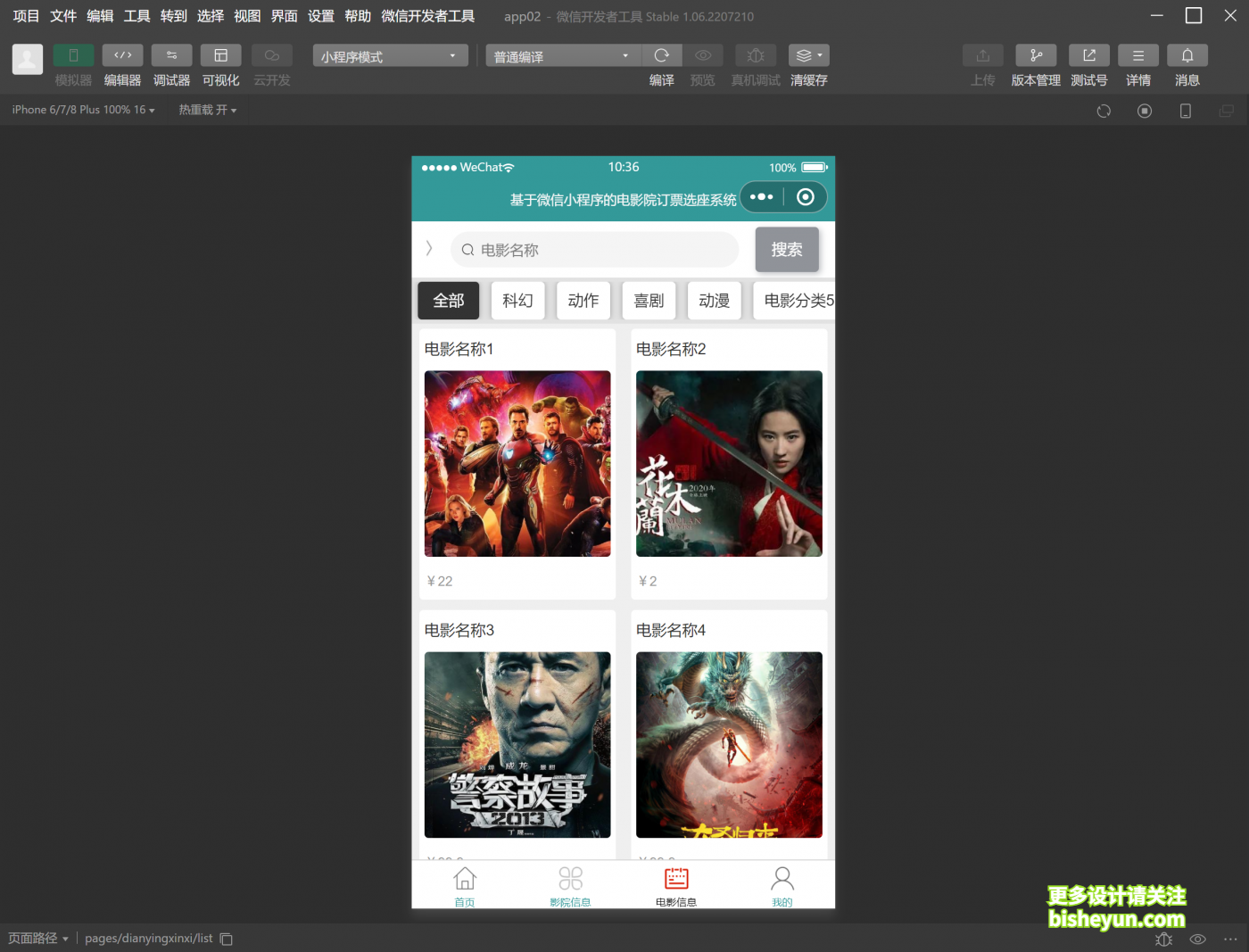
Task: Click the simulator stop record icon
Action: [x=1145, y=111]
